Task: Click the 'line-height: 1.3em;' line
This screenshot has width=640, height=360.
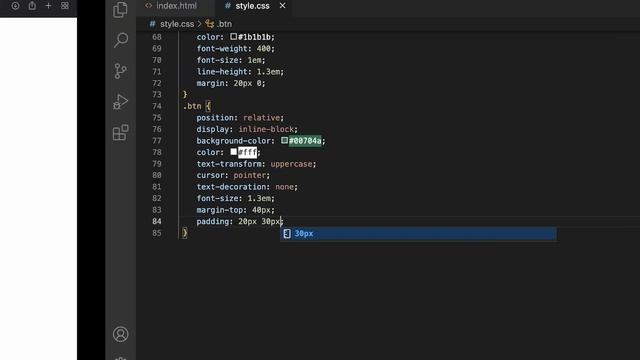Action: [x=240, y=71]
